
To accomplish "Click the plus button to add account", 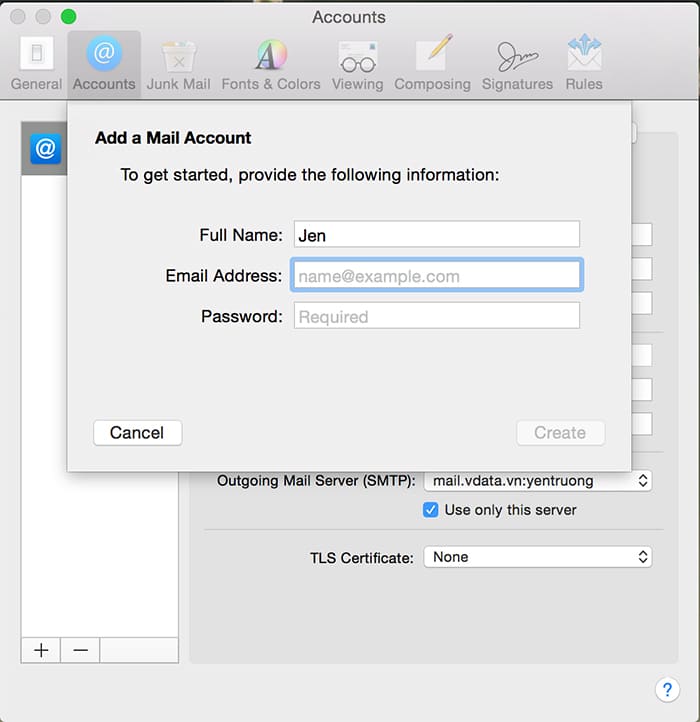I will coord(41,650).
